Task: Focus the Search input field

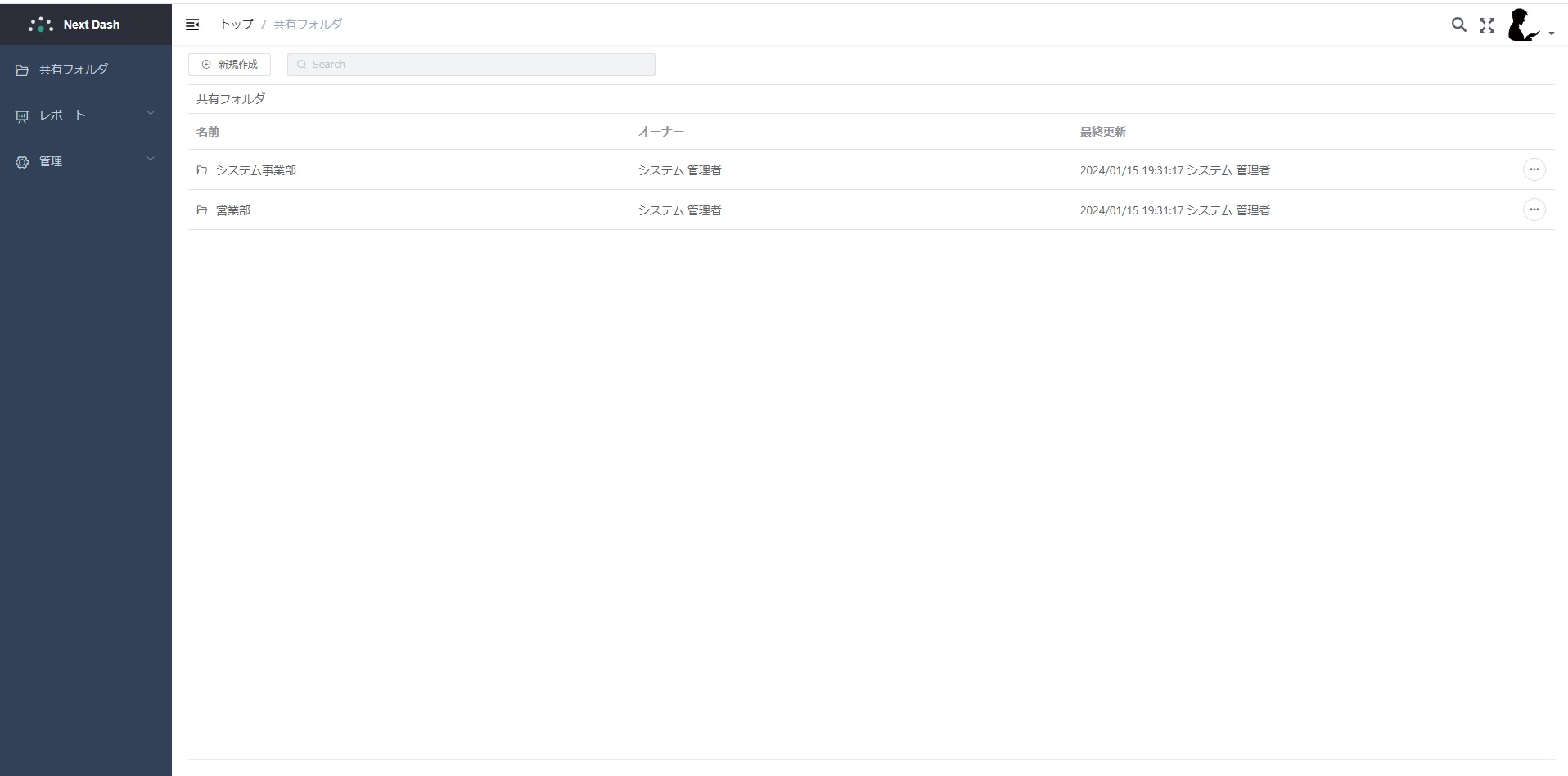Action: pos(471,65)
